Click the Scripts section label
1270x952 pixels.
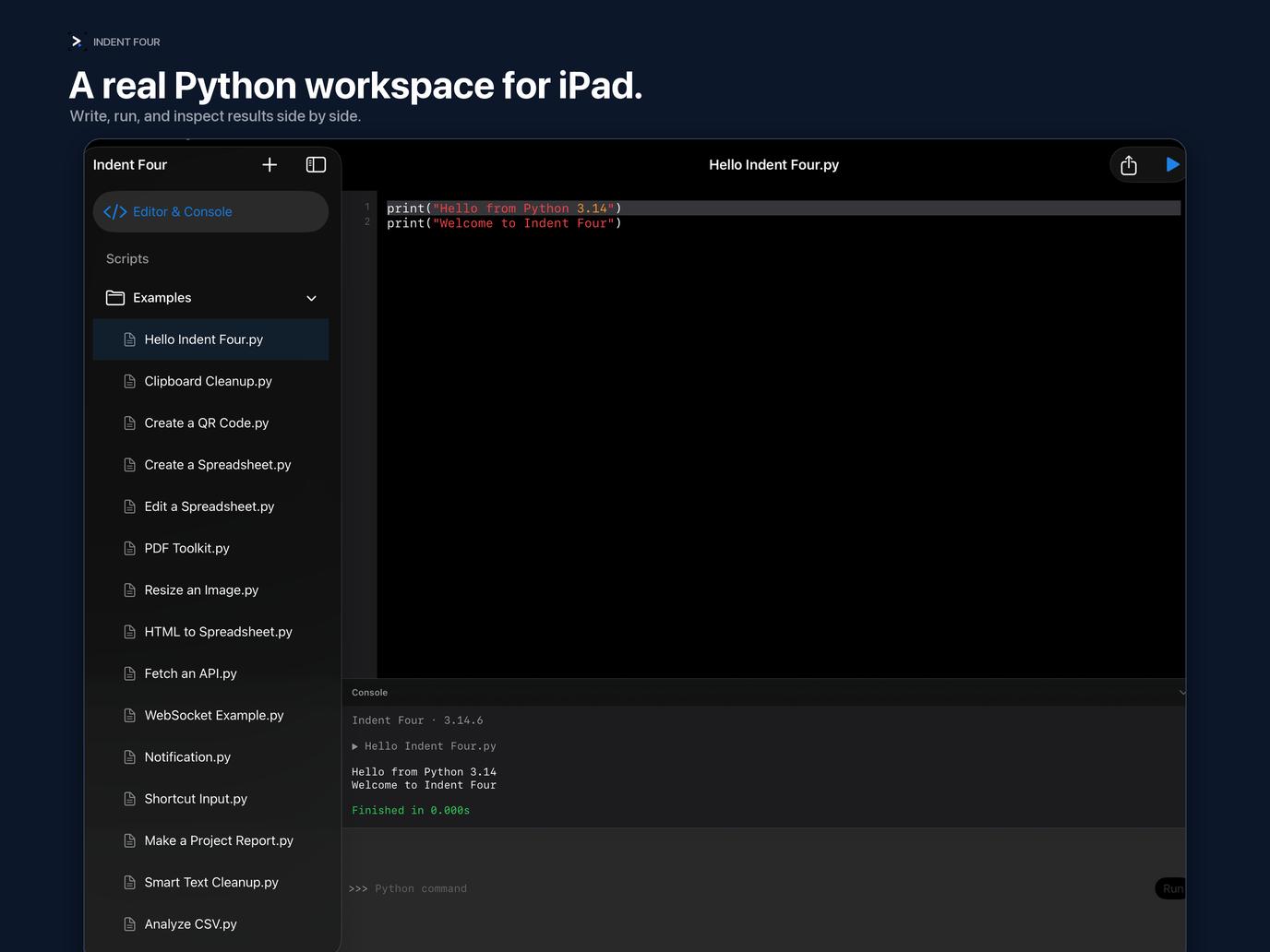127,259
